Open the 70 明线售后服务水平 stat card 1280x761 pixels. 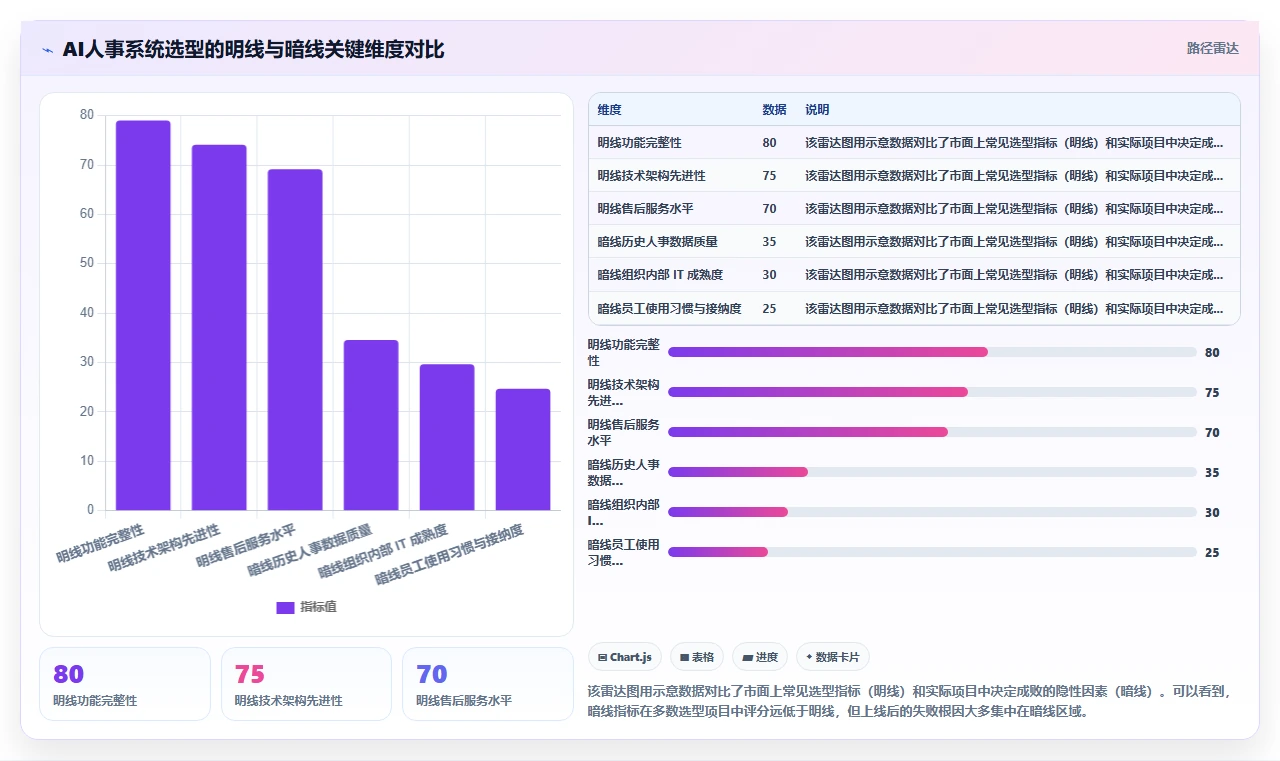488,684
